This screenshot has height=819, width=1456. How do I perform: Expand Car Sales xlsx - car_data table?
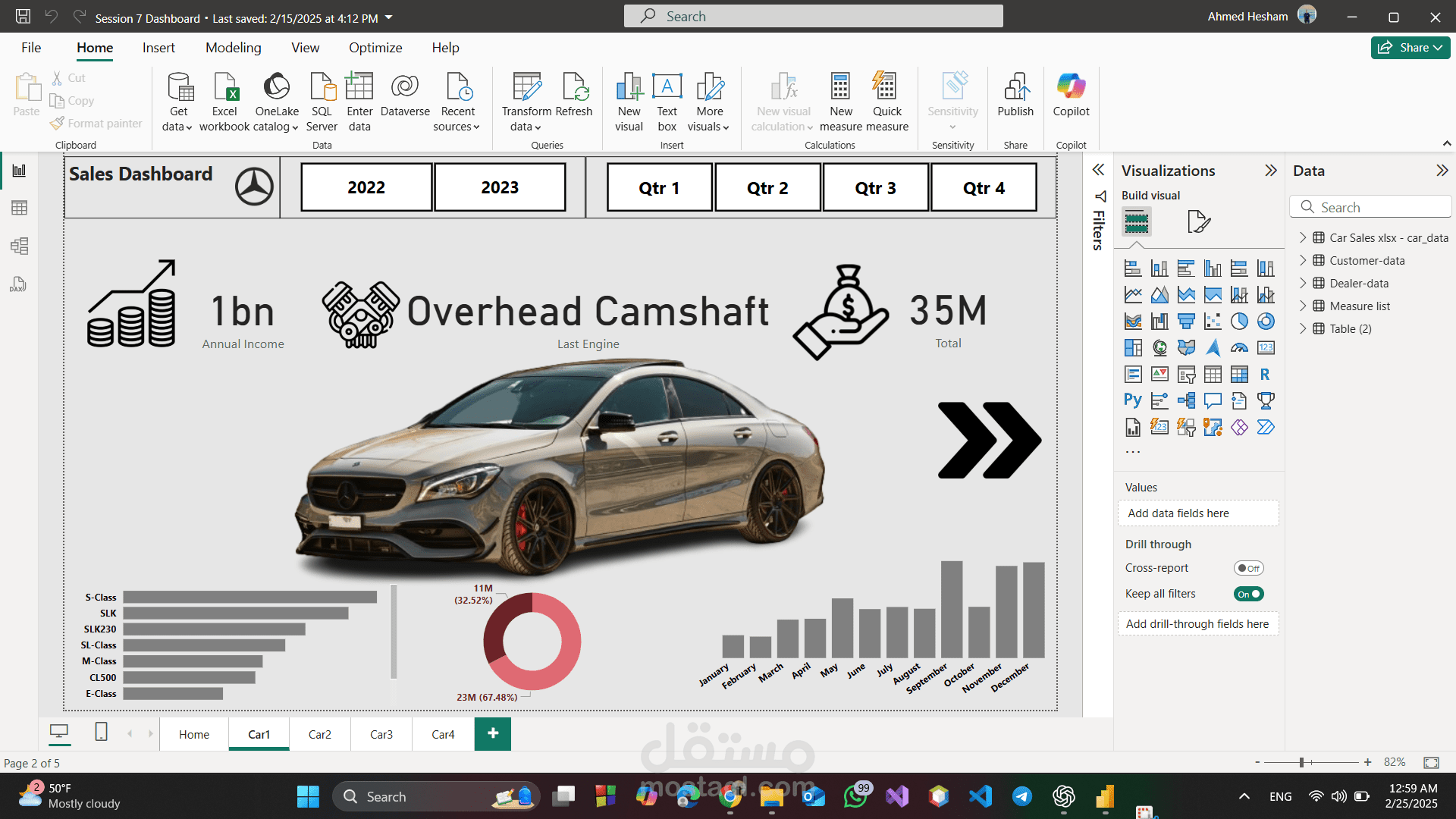(1303, 237)
